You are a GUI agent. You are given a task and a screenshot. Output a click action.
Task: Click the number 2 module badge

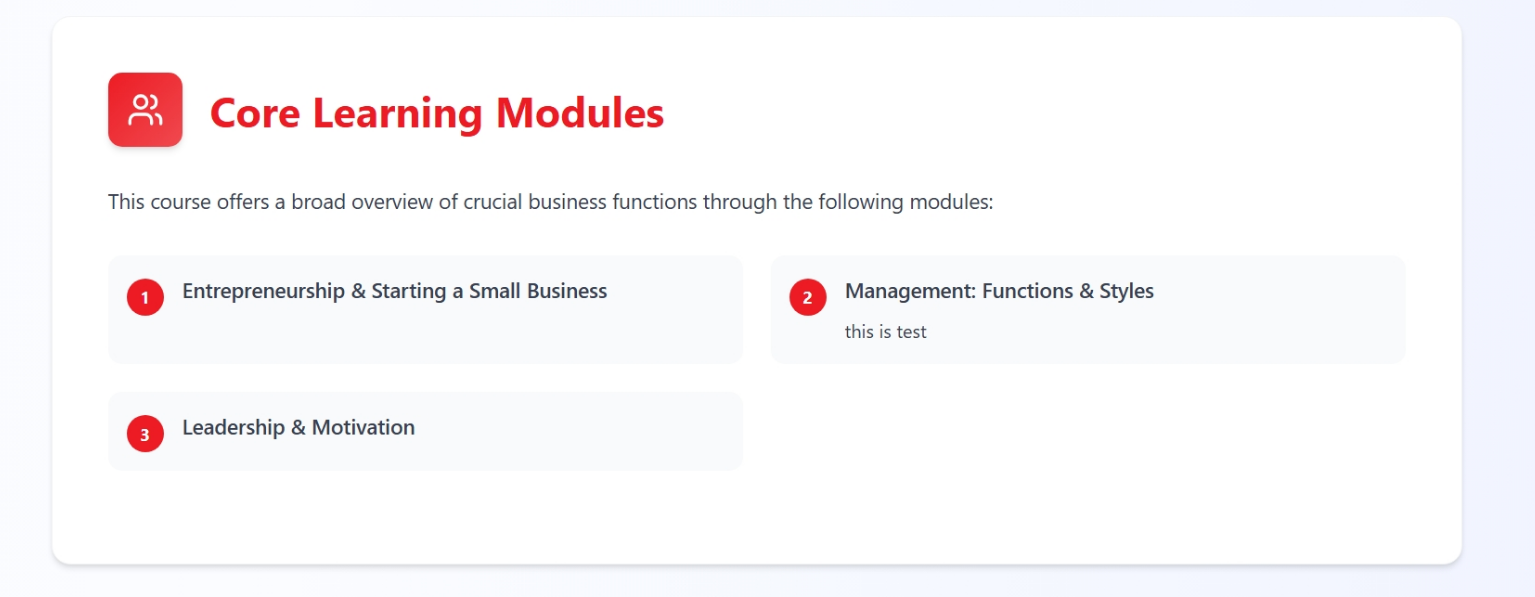pyautogui.click(x=808, y=297)
